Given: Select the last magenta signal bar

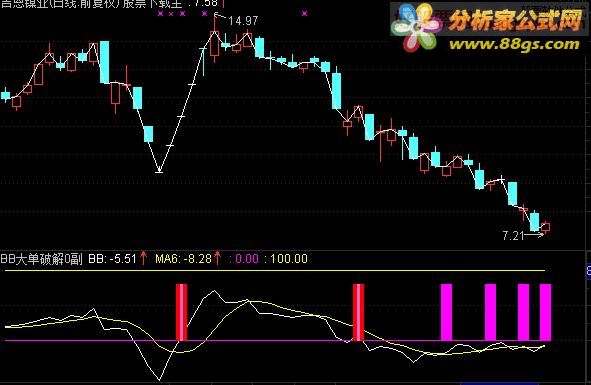Looking at the screenshot, I should pyautogui.click(x=545, y=313).
